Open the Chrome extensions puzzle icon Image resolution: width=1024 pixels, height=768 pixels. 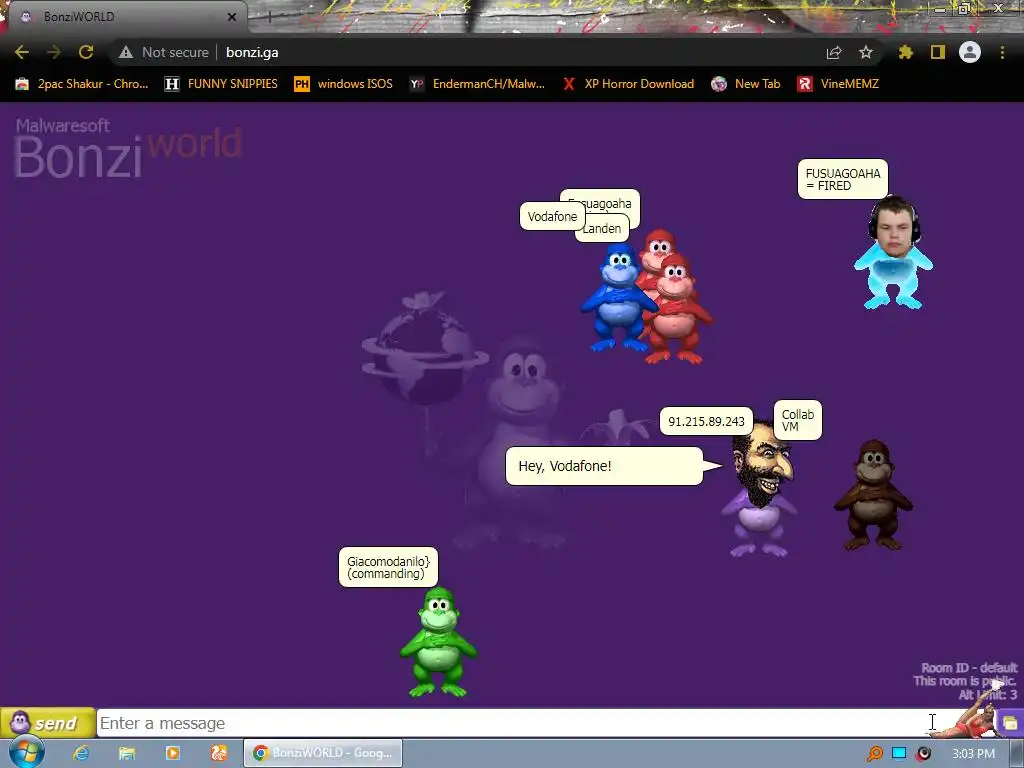point(906,52)
